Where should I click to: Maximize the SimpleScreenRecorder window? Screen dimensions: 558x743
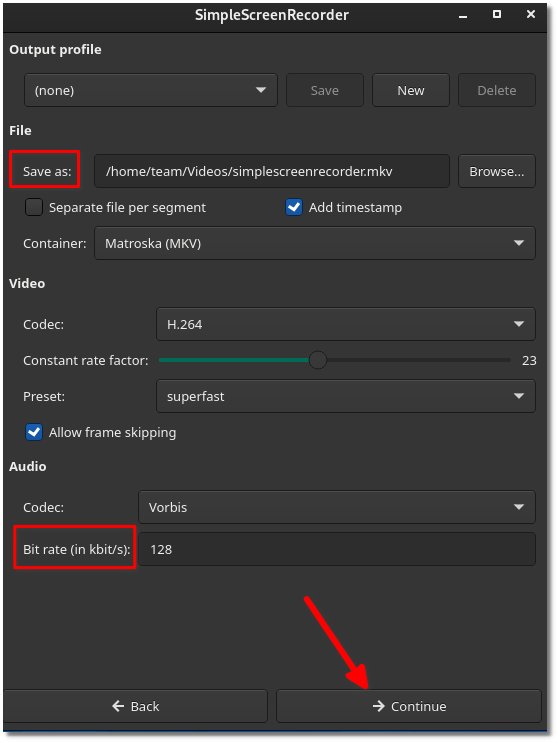pyautogui.click(x=497, y=14)
